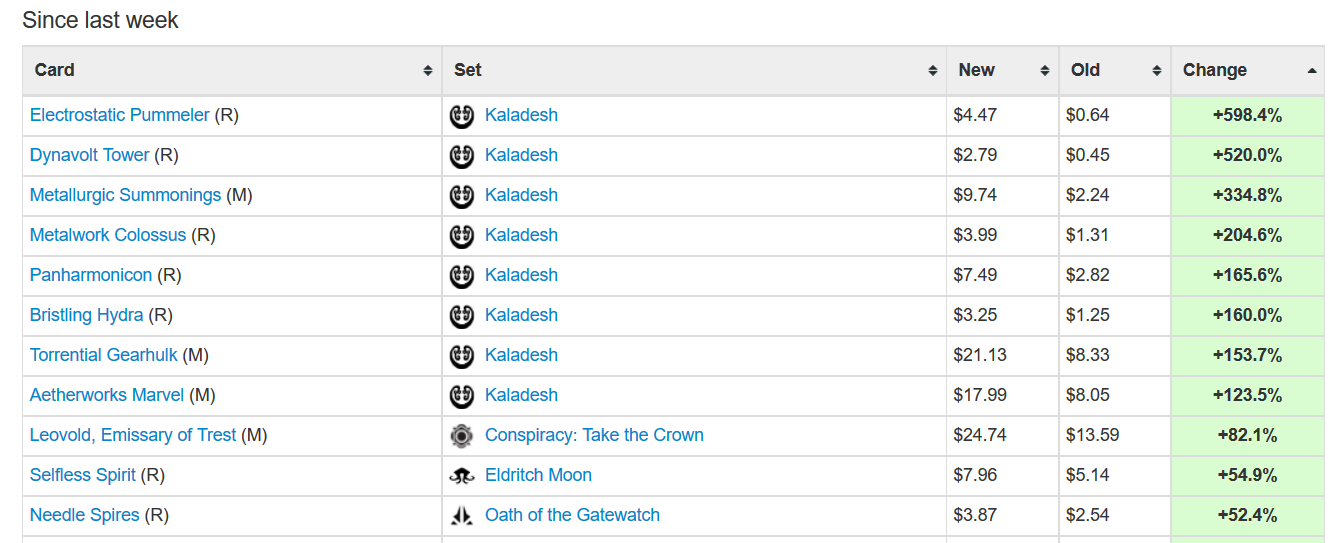Click the Kaladesh set icon beside Electrostatic Pummeler
The image size is (1334, 543).
(461, 115)
